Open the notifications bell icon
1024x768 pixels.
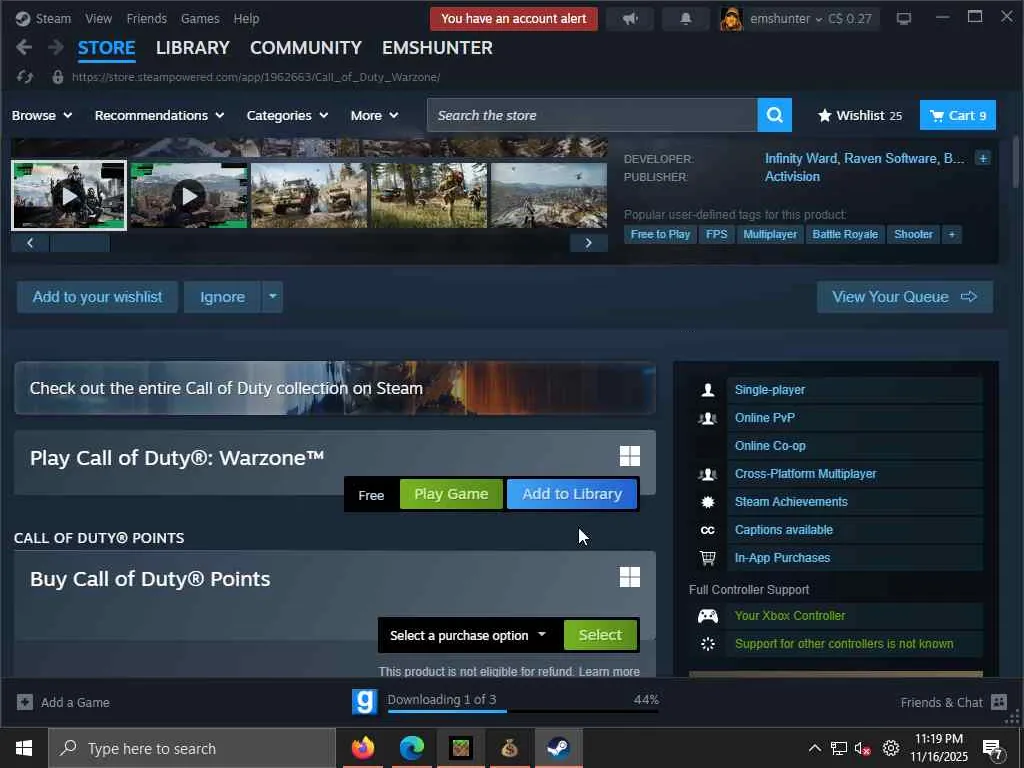686,19
